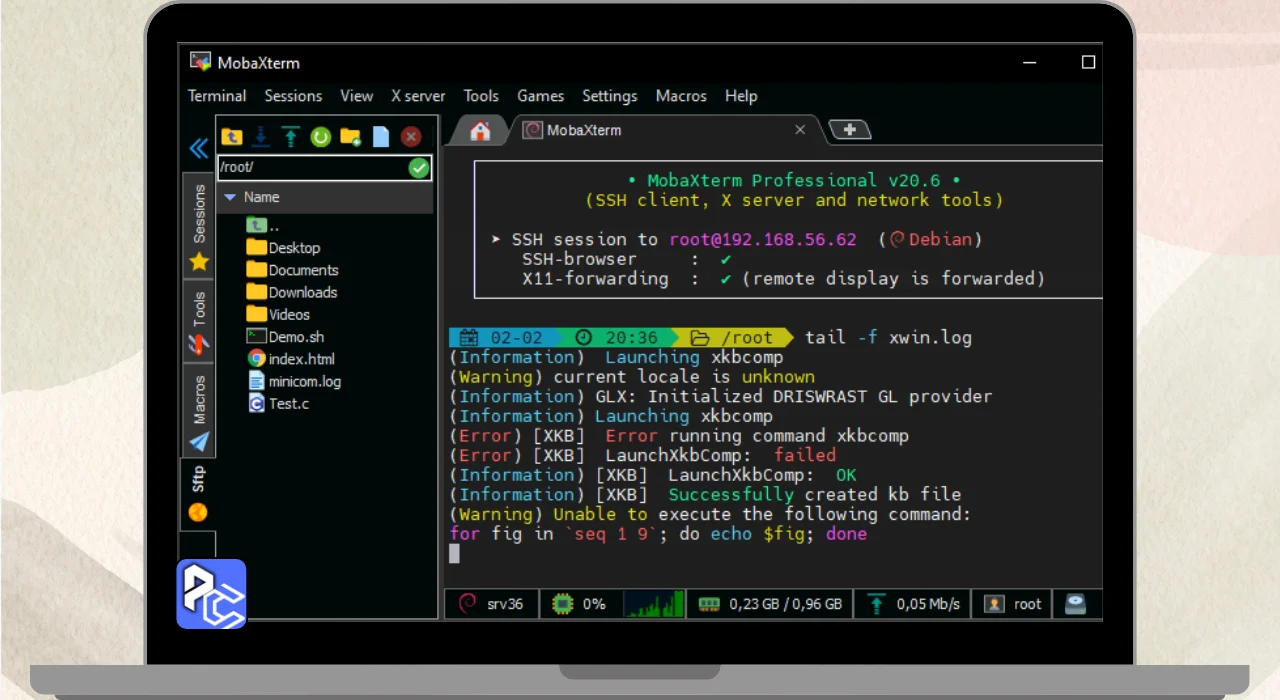Select the Downloads folder in file list

(302, 292)
